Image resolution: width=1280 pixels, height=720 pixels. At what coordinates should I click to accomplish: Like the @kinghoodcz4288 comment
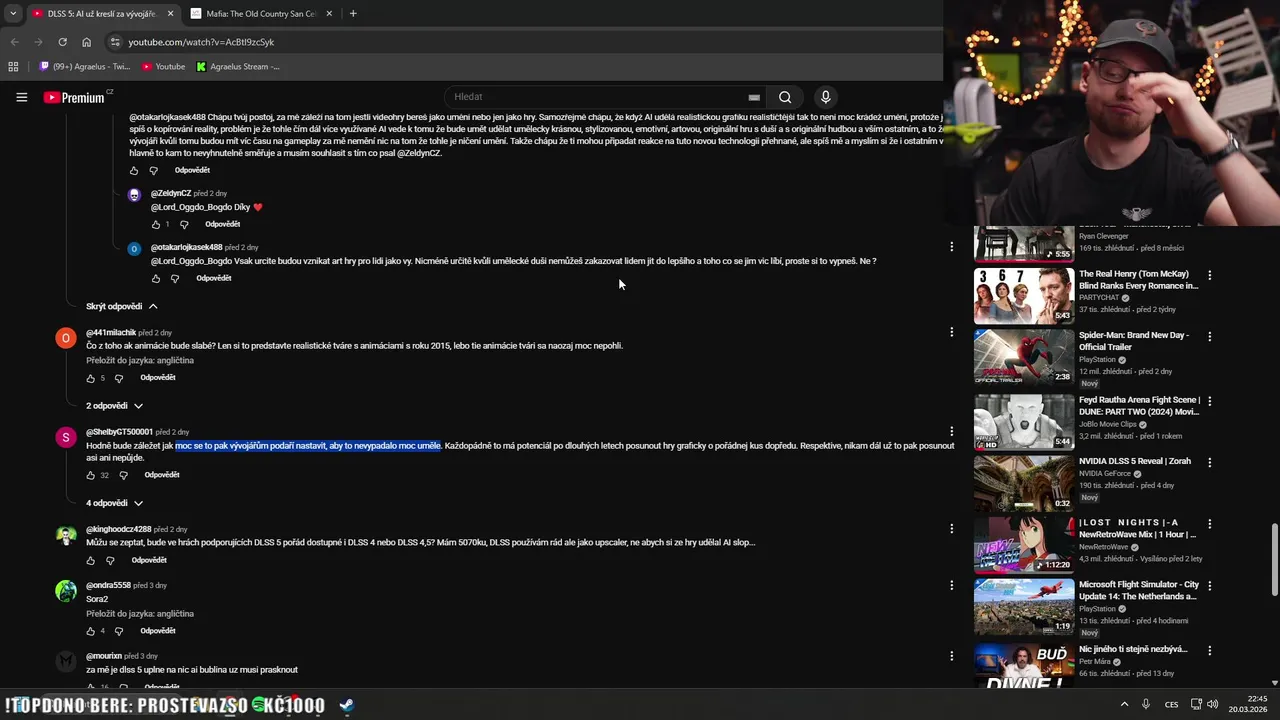(x=91, y=560)
